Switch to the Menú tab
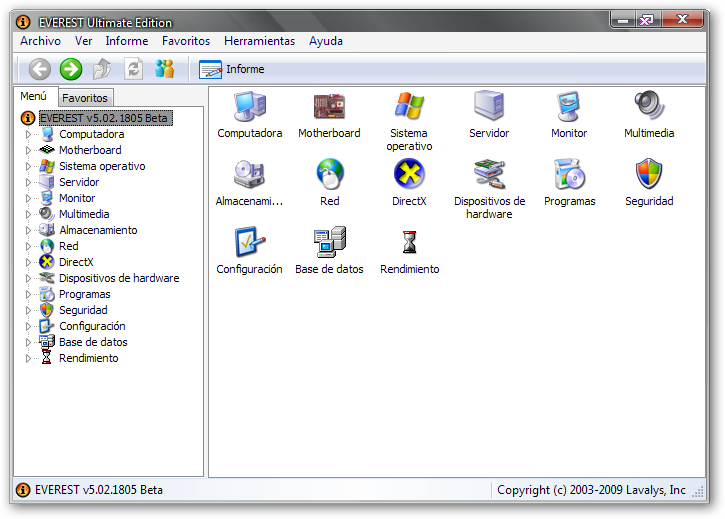Viewport: 725px width, 519px height. tap(34, 96)
